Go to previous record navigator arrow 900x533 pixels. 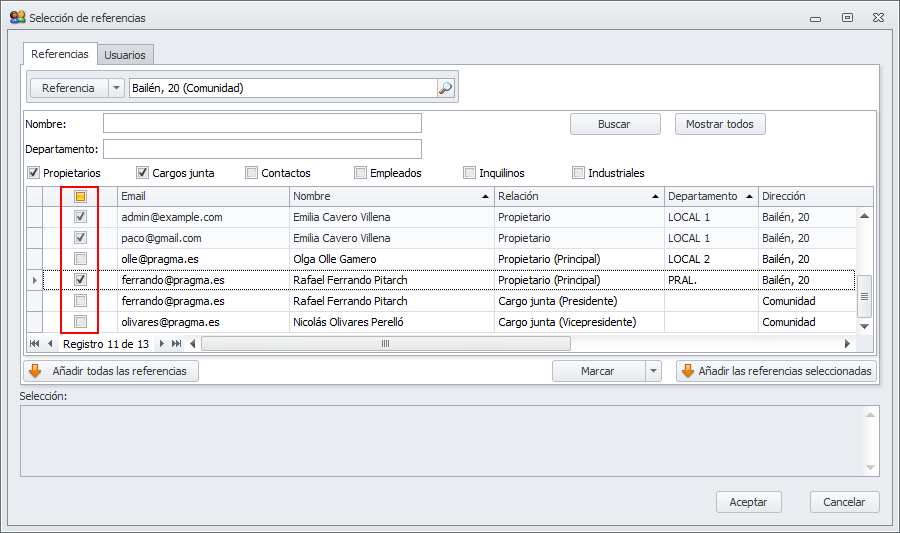click(x=50, y=343)
